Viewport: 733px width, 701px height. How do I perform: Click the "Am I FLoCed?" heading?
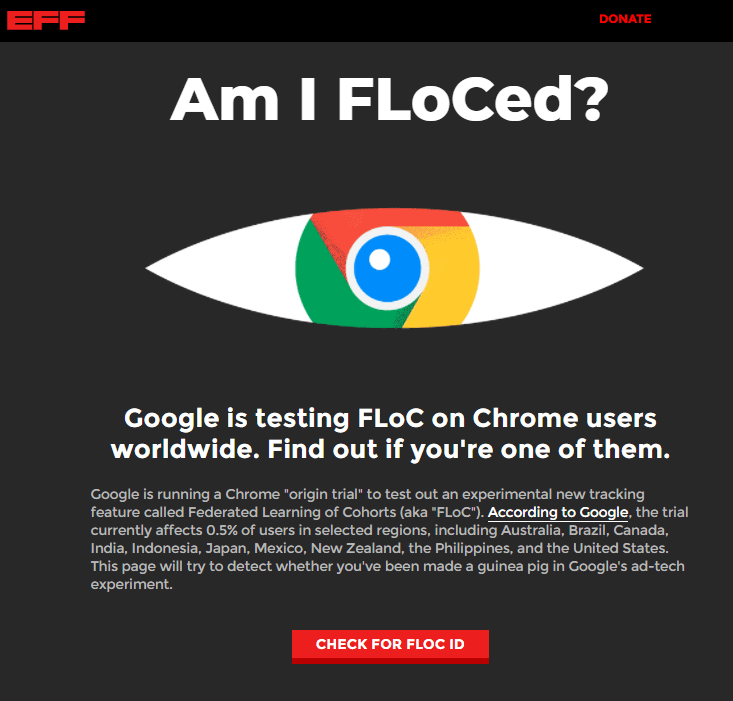tap(389, 97)
